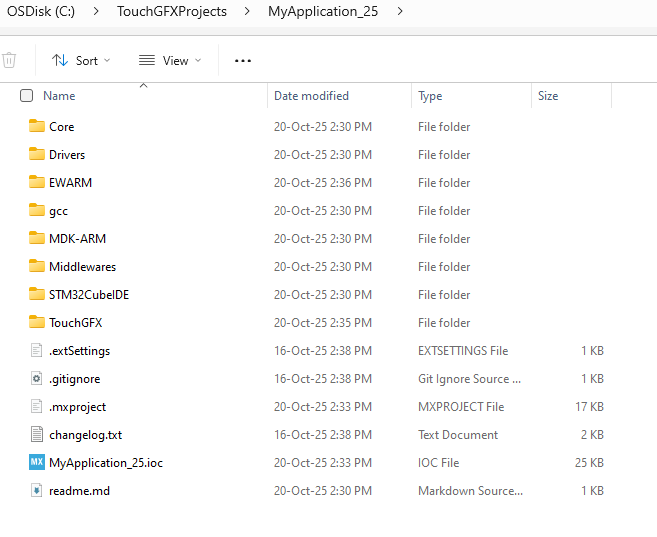This screenshot has height=537, width=657.
Task: Click the Drivers folder icon
Action: (x=37, y=154)
